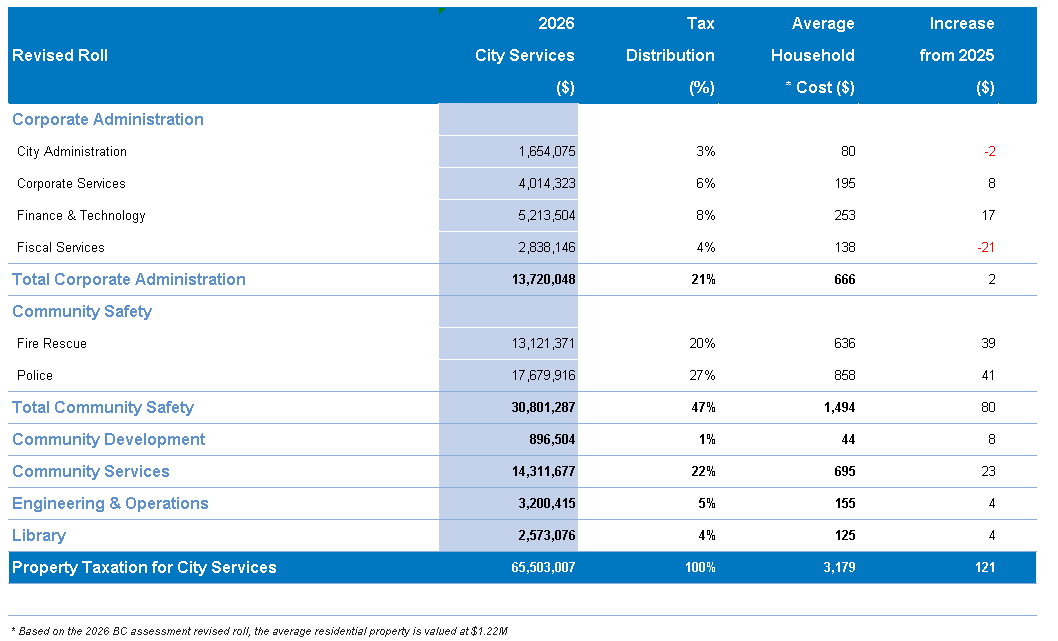Select the 'Library' row label
The image size is (1058, 641).
coord(38,536)
